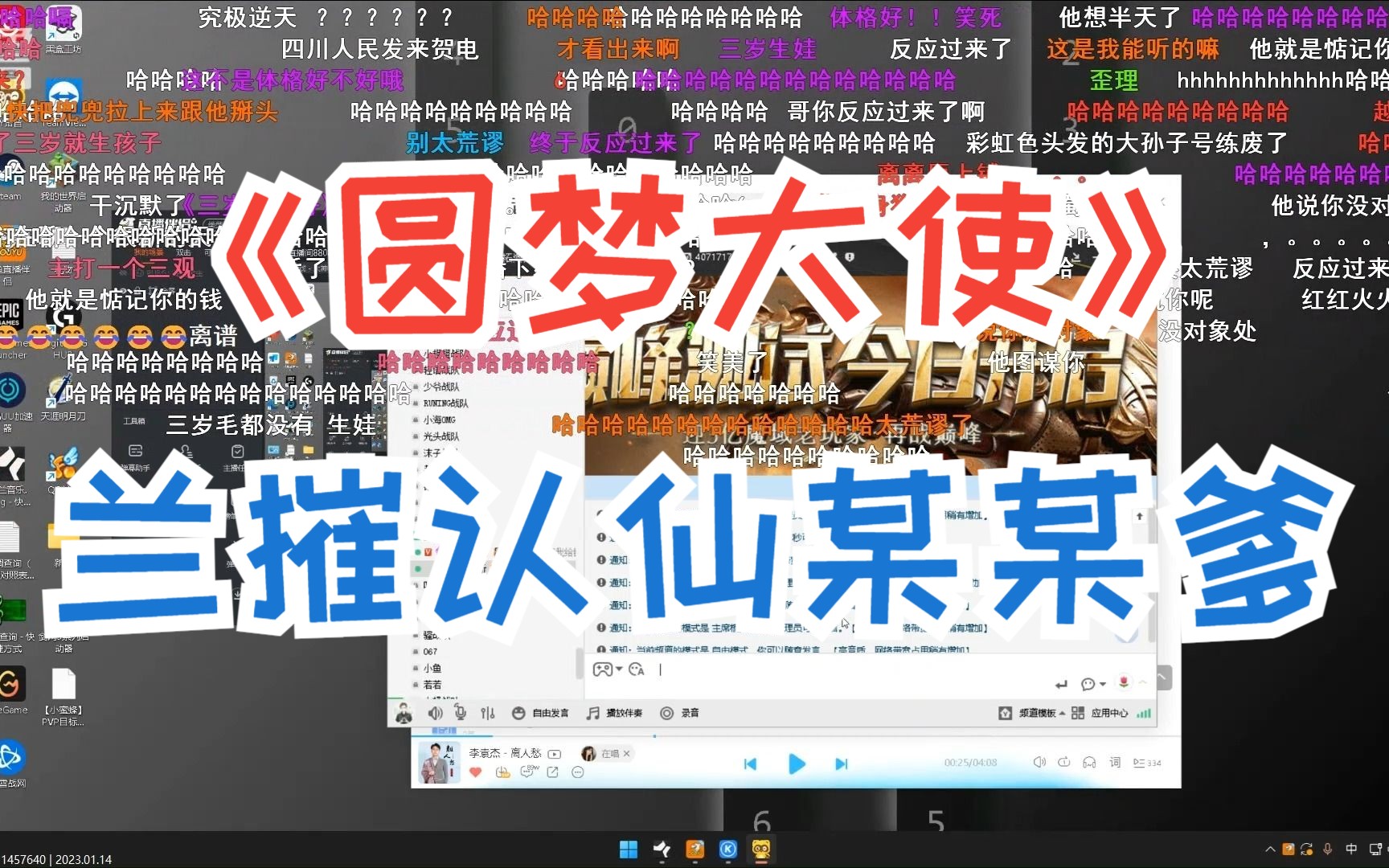Open more options ellipsis in music player
Image resolution: width=1389 pixels, height=868 pixels.
(577, 772)
